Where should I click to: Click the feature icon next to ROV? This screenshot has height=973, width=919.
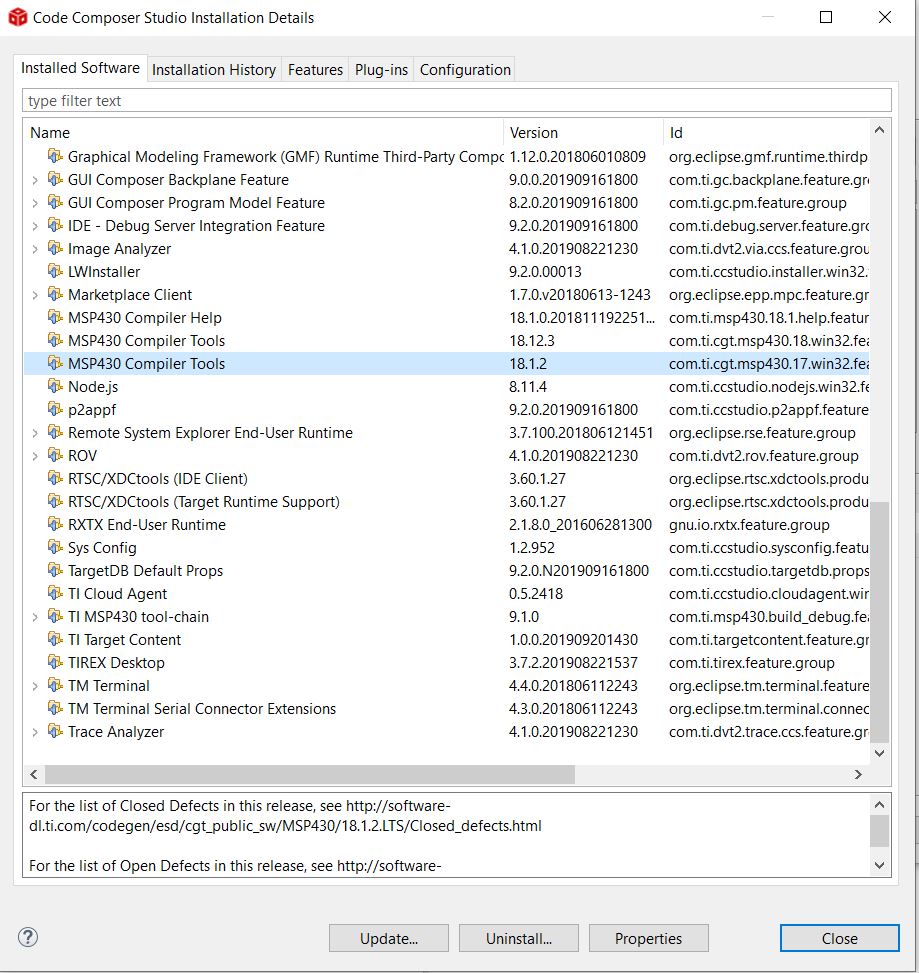coord(55,455)
